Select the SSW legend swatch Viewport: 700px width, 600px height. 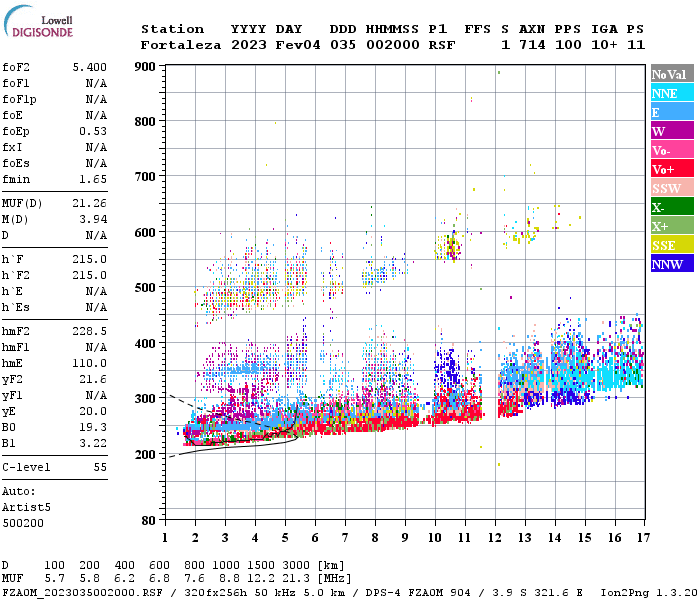(x=672, y=188)
